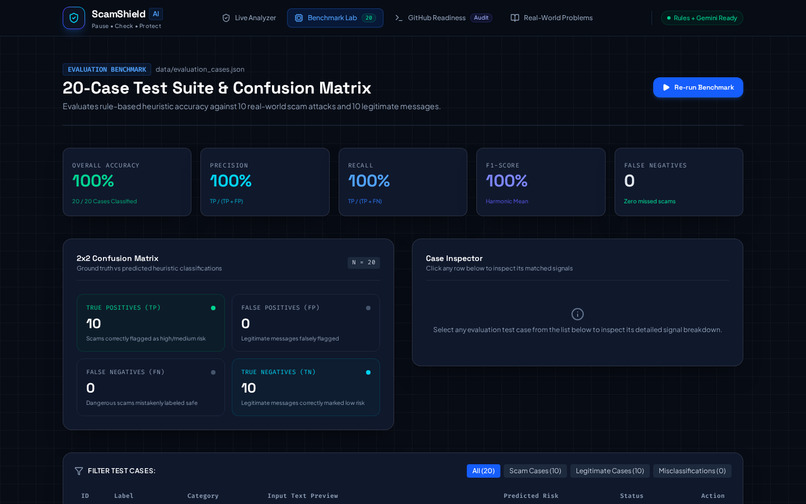Click the Predicted Risk column header
806x504 pixels.
click(x=530, y=496)
